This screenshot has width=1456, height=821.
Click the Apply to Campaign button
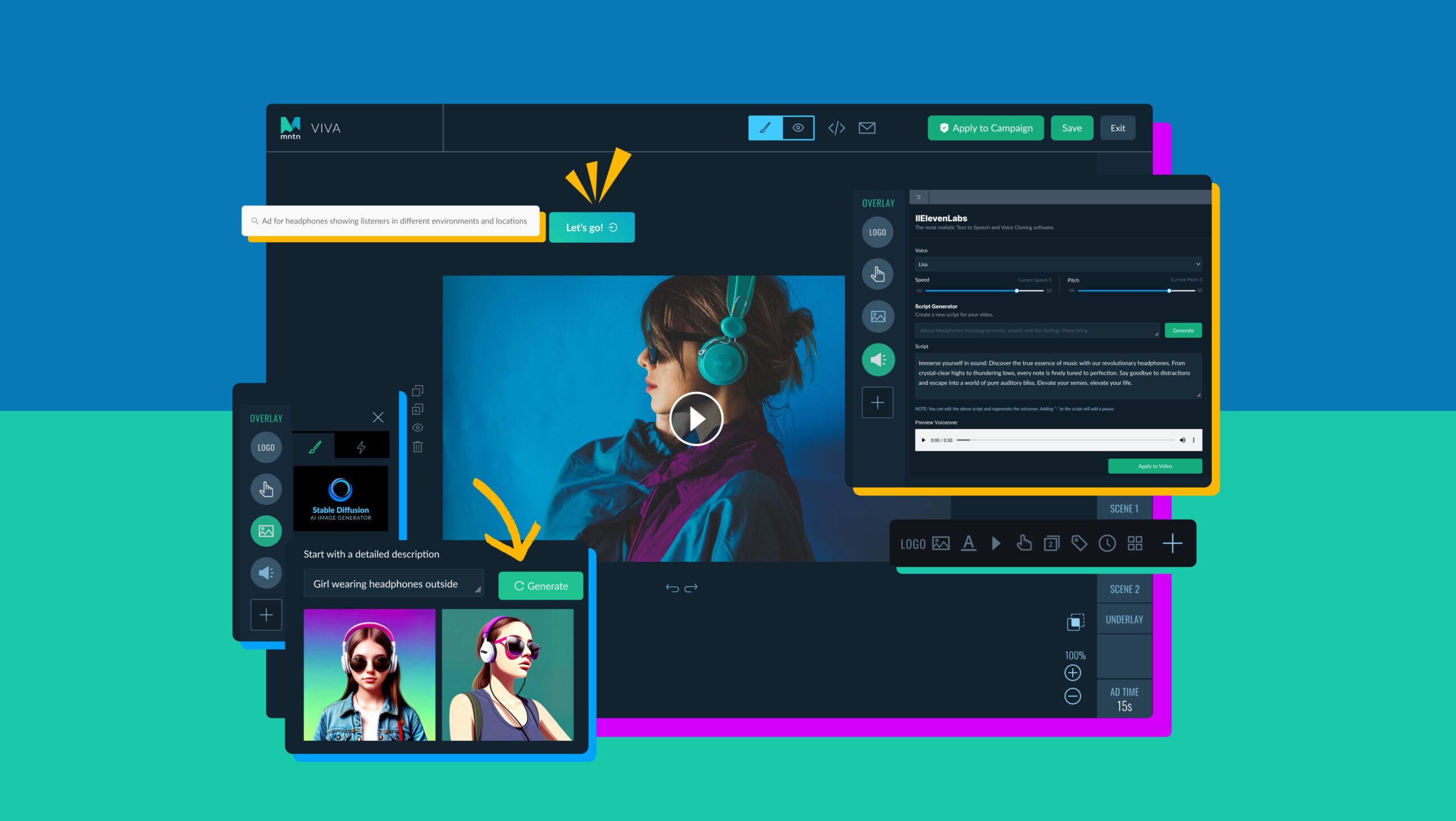(986, 128)
